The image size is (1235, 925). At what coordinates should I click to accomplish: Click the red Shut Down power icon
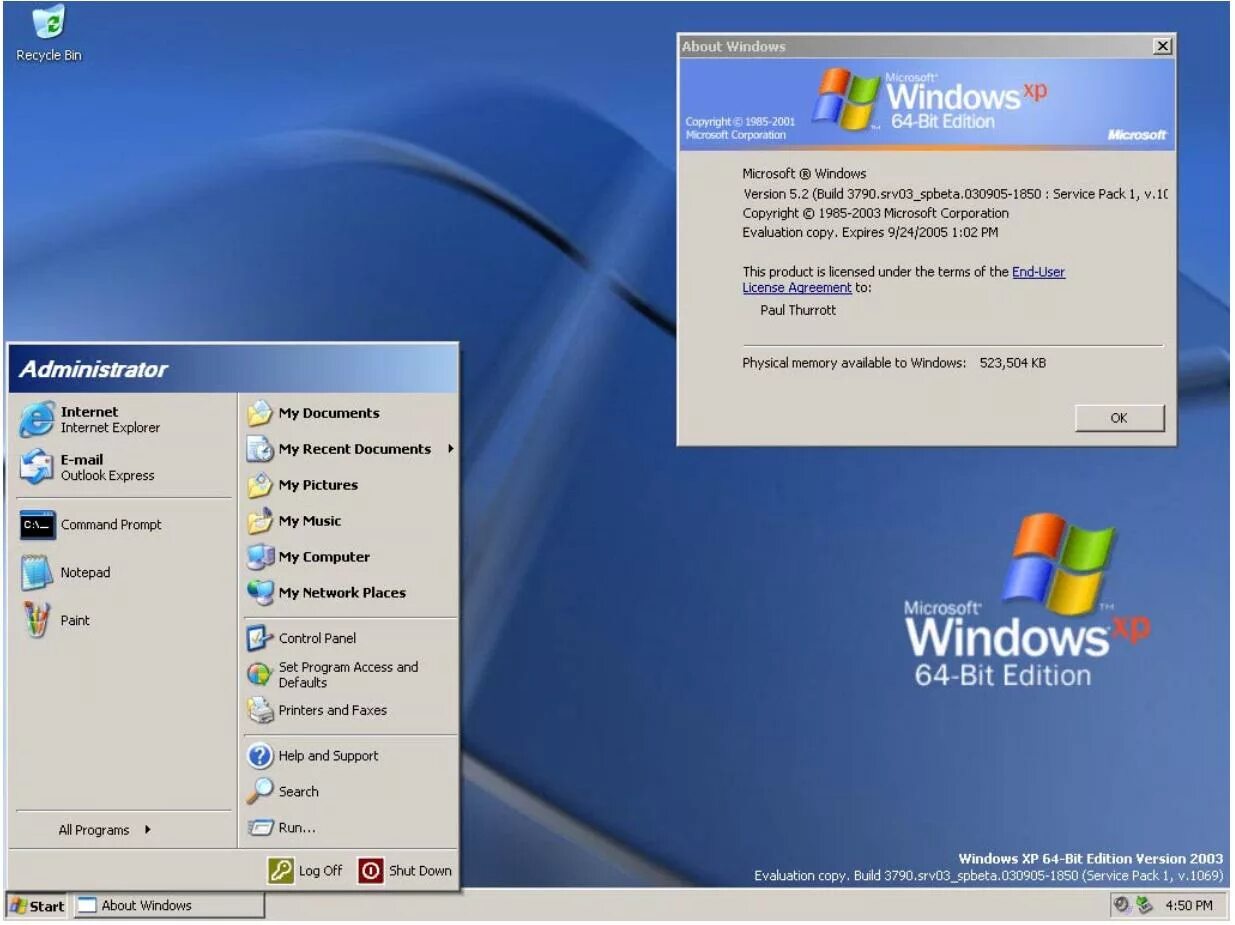[x=371, y=871]
